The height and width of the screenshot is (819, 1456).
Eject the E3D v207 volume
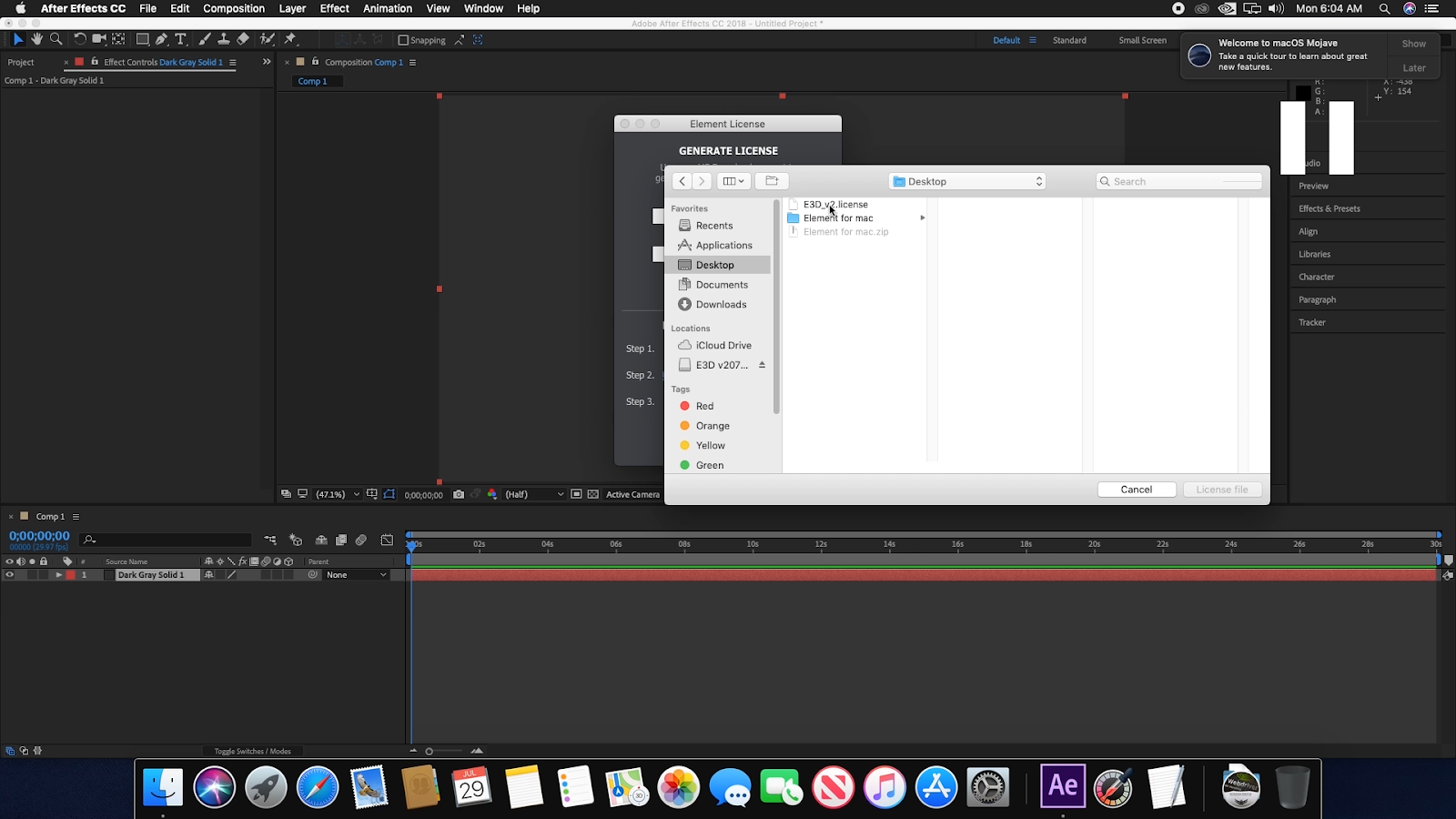[x=762, y=365]
